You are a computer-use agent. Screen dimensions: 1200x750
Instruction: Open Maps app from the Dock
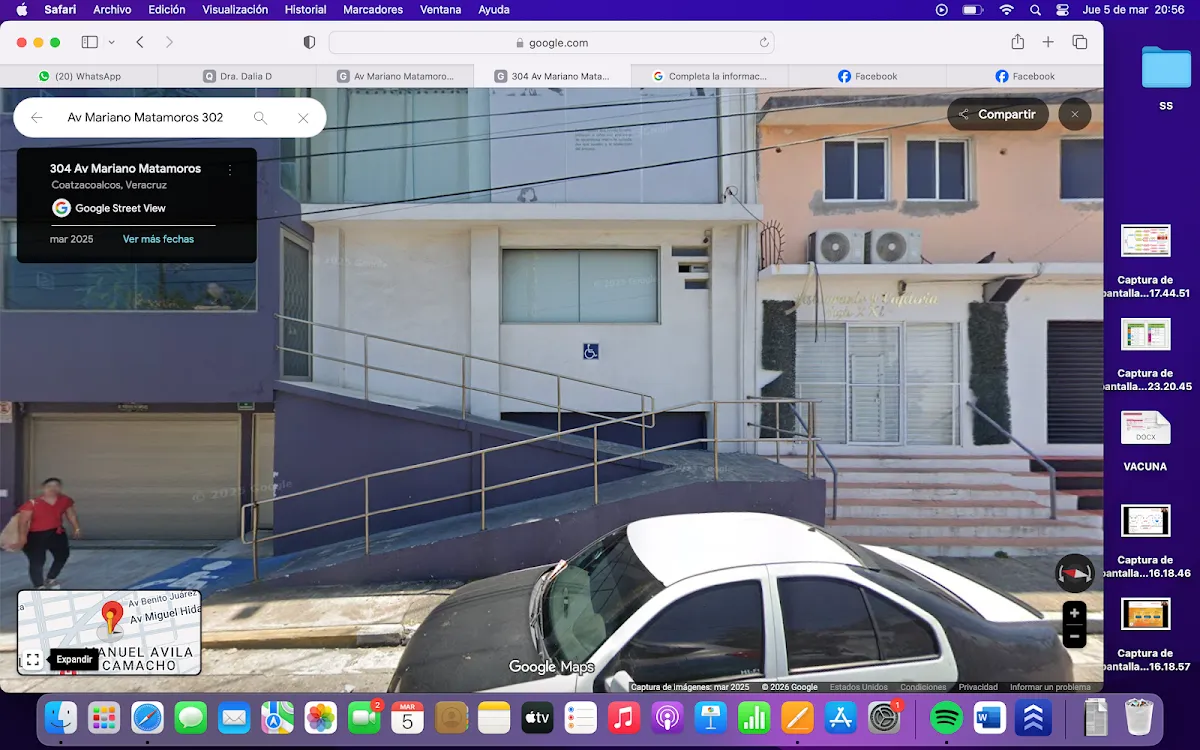(x=277, y=717)
